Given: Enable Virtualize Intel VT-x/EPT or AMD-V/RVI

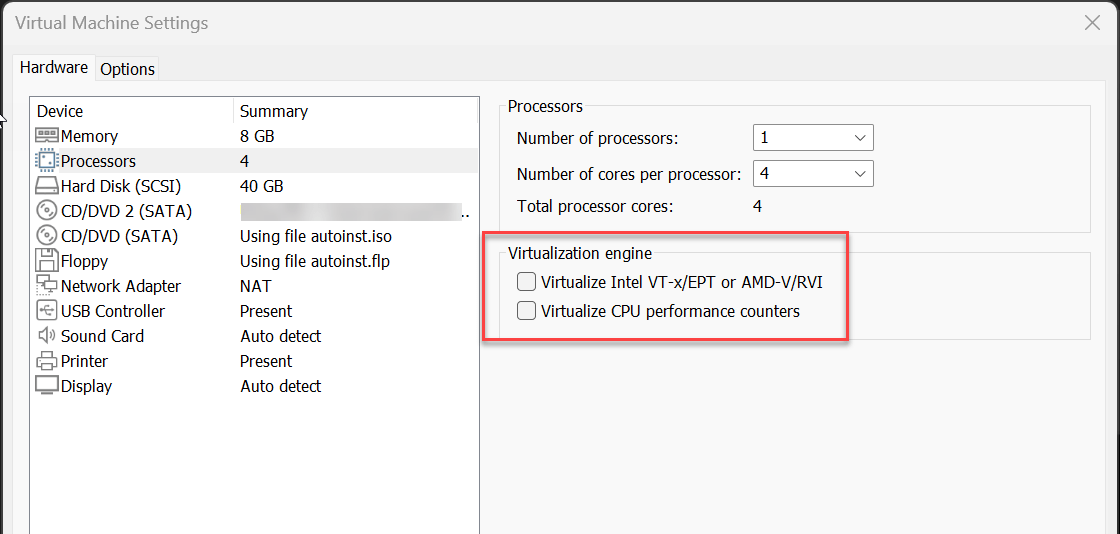Looking at the screenshot, I should pyautogui.click(x=526, y=283).
